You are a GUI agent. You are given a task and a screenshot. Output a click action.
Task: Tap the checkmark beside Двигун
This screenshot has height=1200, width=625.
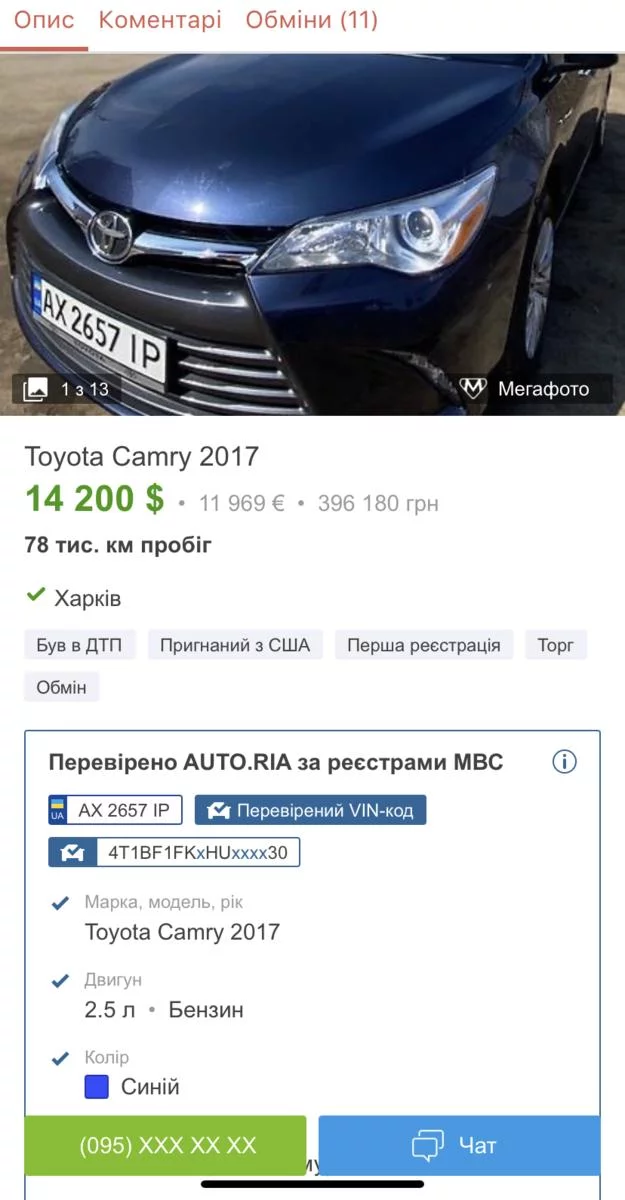click(x=60, y=981)
